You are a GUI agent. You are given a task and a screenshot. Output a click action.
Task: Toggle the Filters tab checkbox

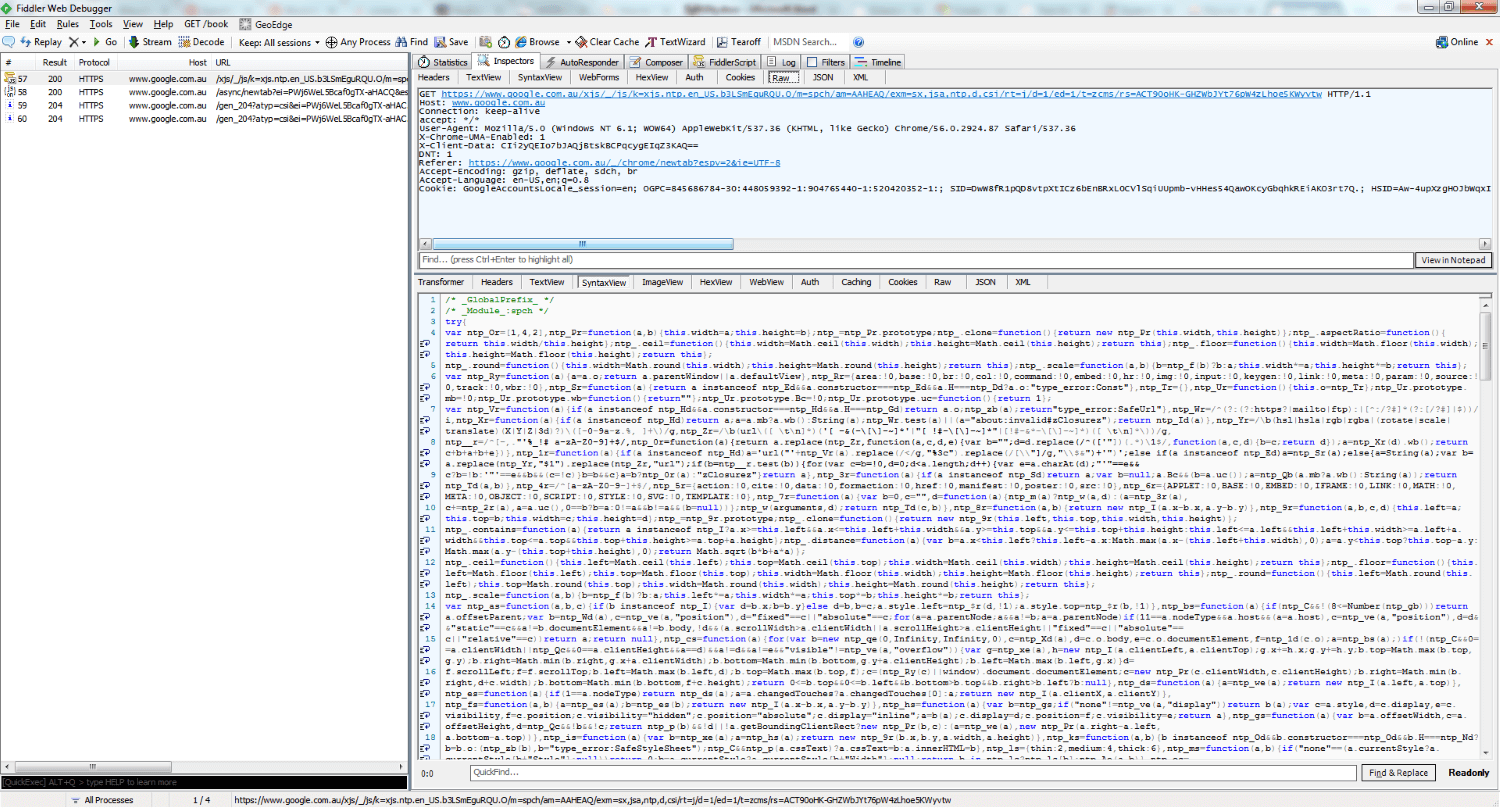pos(813,62)
